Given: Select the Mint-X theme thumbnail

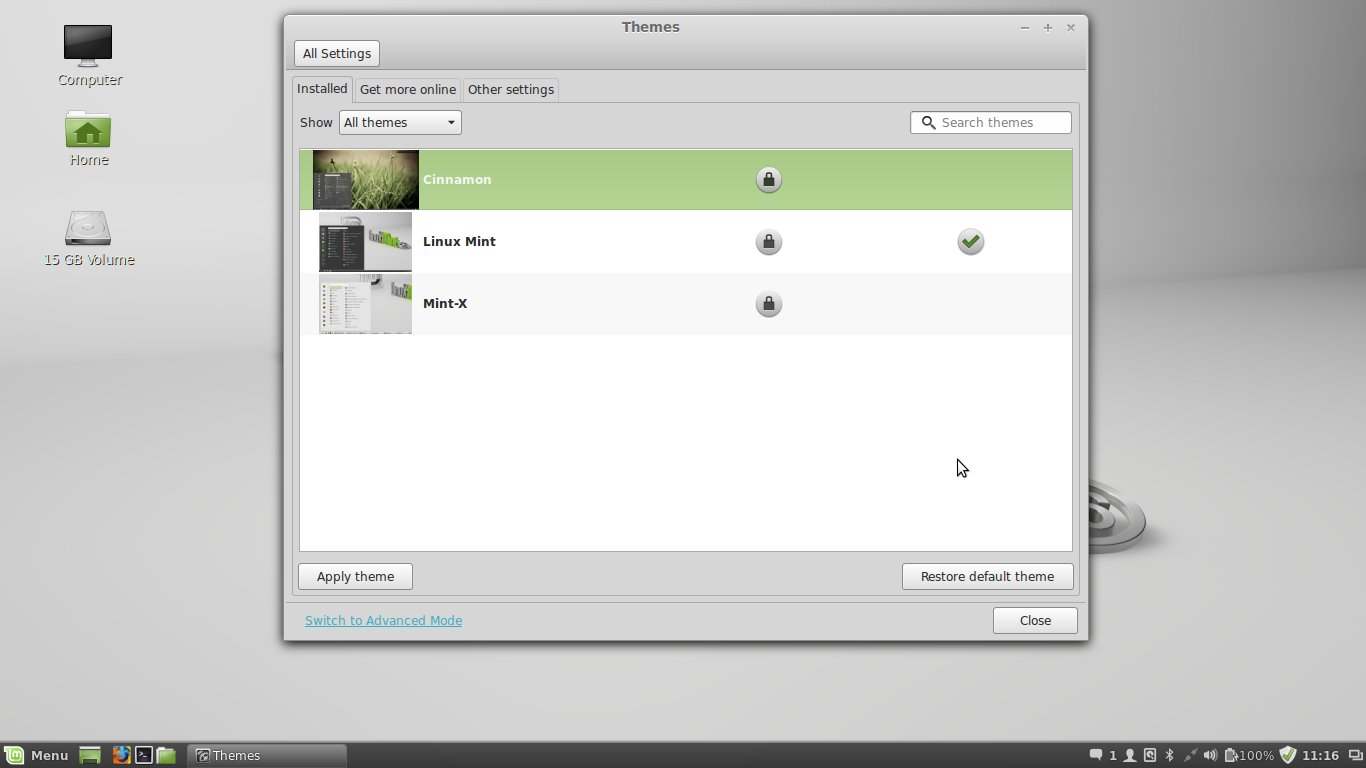Looking at the screenshot, I should tap(365, 304).
